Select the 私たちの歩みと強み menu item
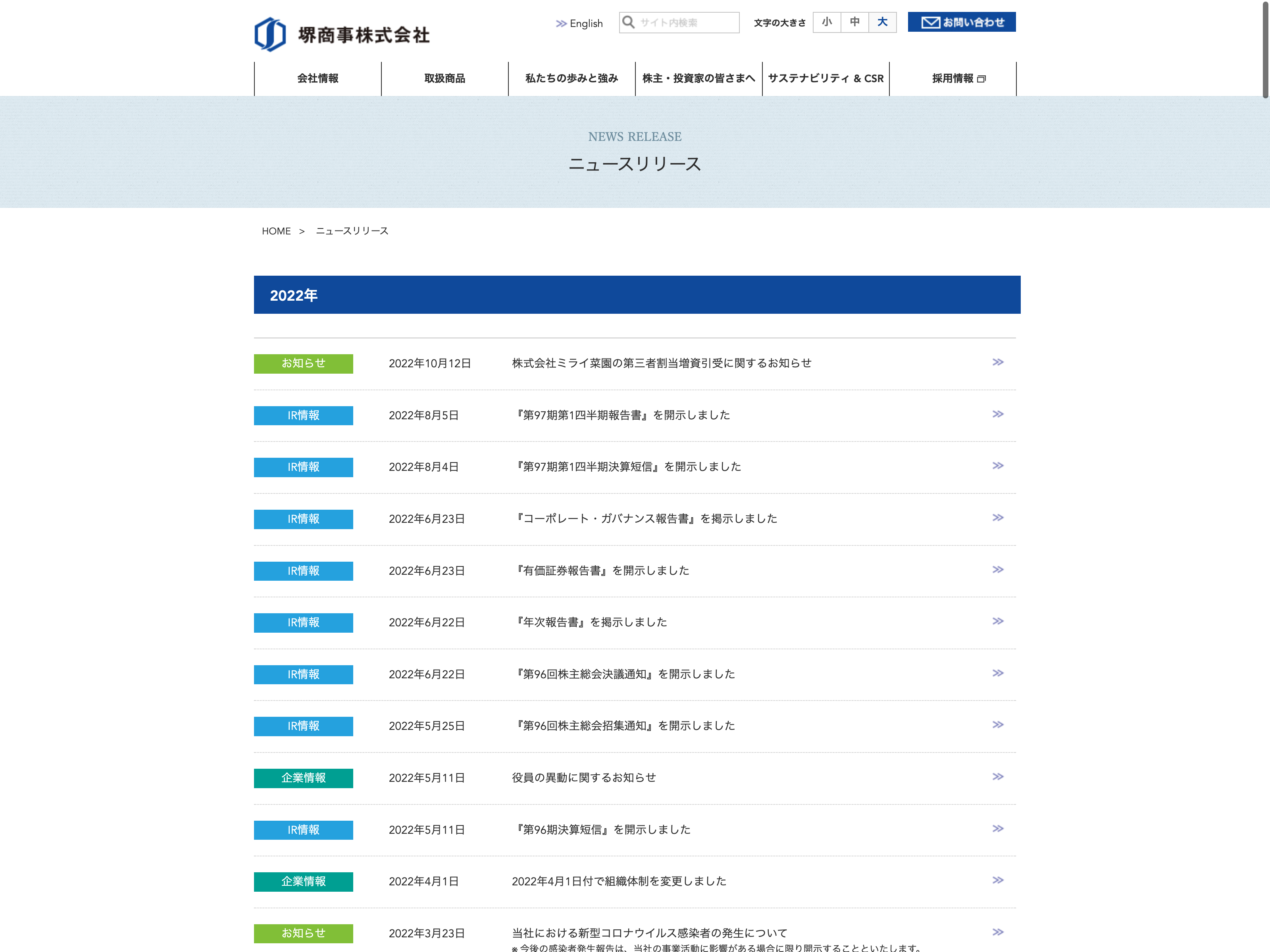Screen dimensions: 1270x952 (571, 79)
